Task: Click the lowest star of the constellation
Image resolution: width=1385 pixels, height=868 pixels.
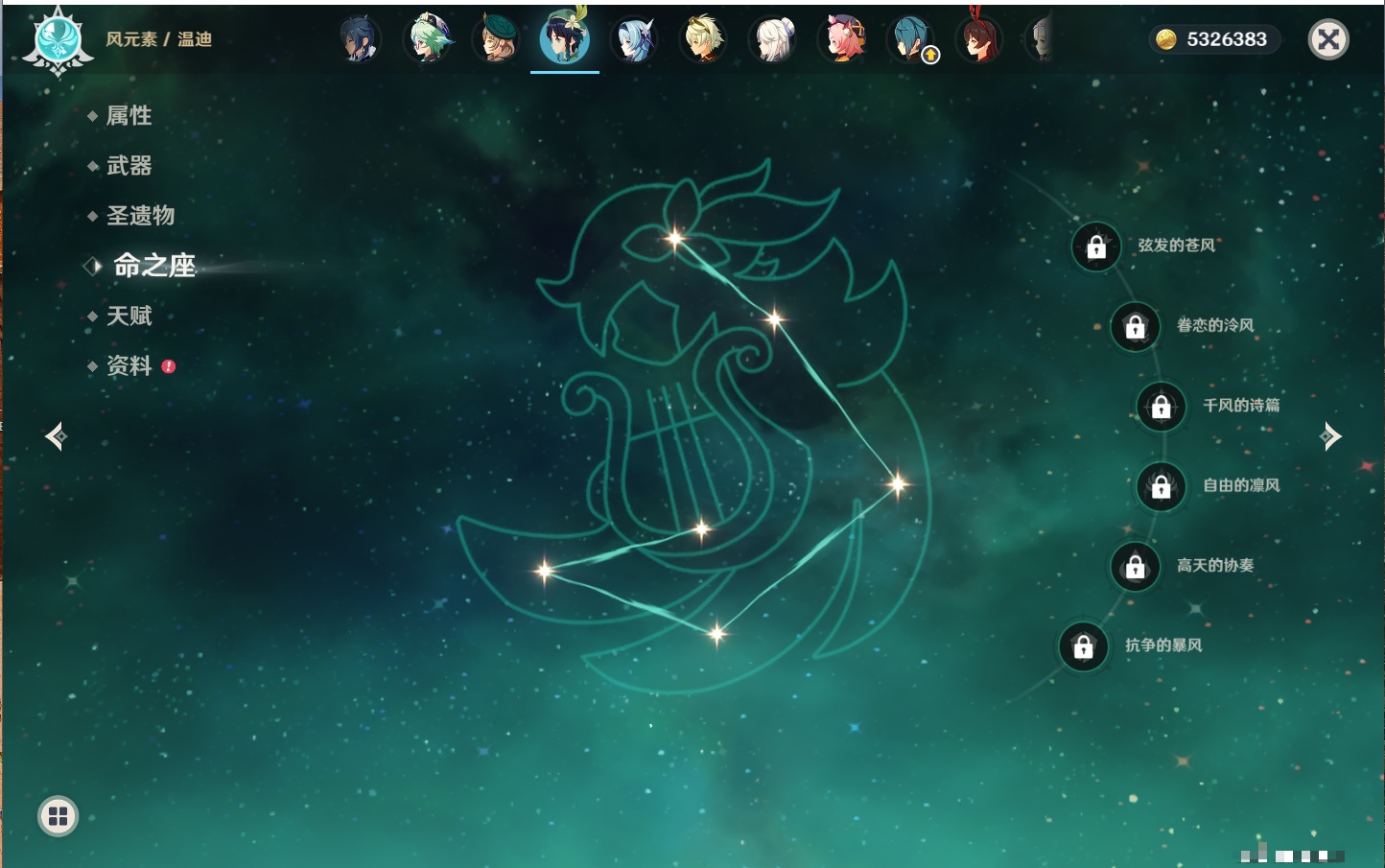Action: click(716, 633)
